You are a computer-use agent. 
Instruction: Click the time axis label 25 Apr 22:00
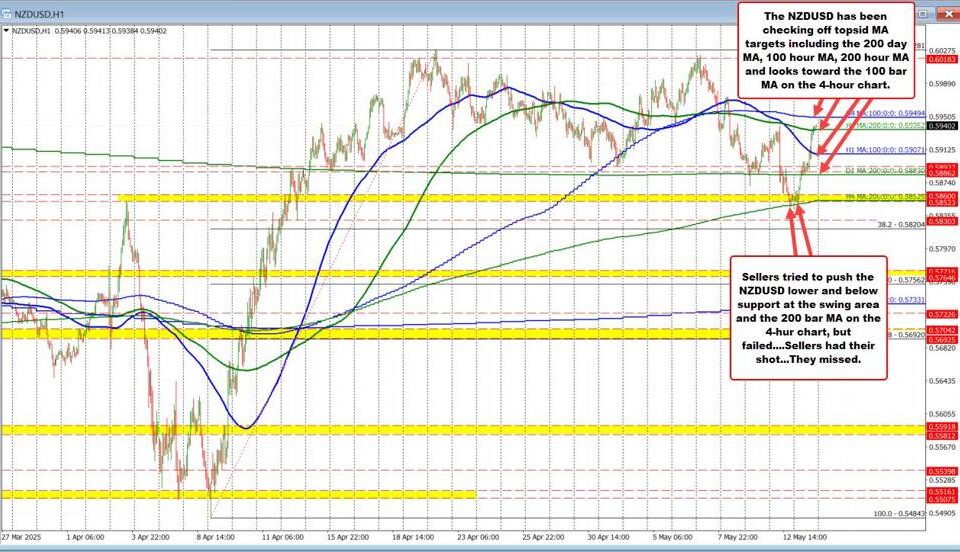pos(544,537)
